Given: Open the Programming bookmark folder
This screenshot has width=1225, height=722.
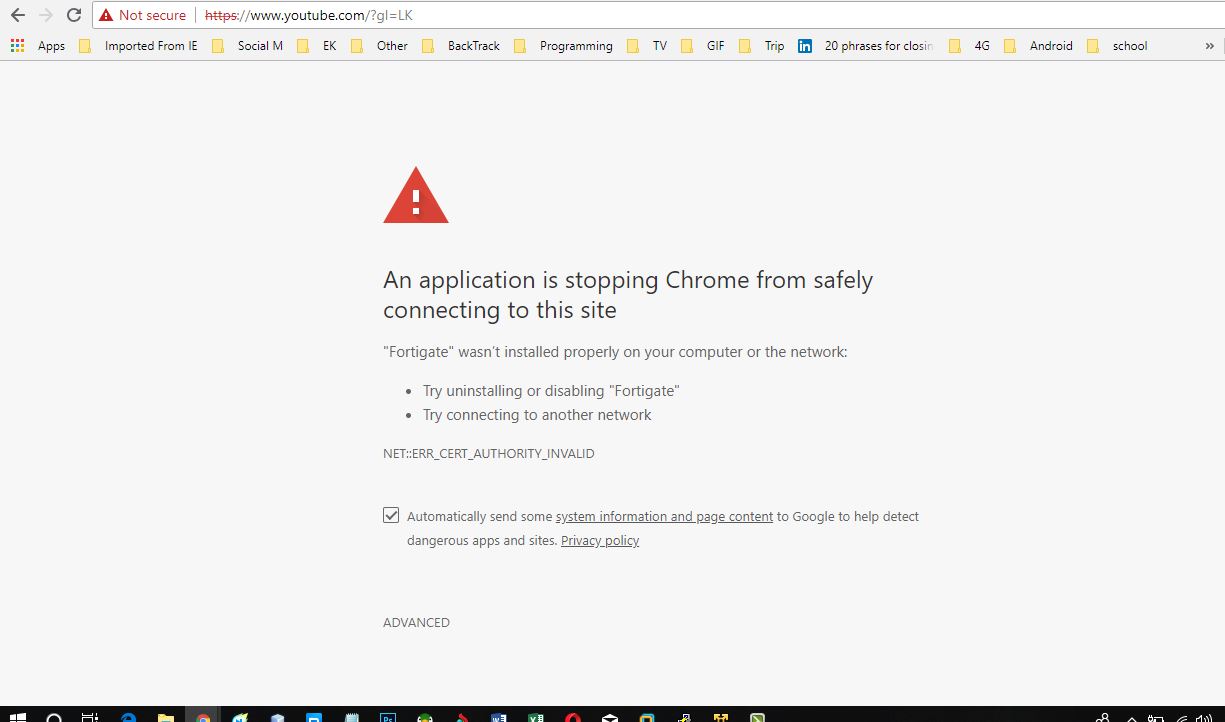Looking at the screenshot, I should coord(563,46).
